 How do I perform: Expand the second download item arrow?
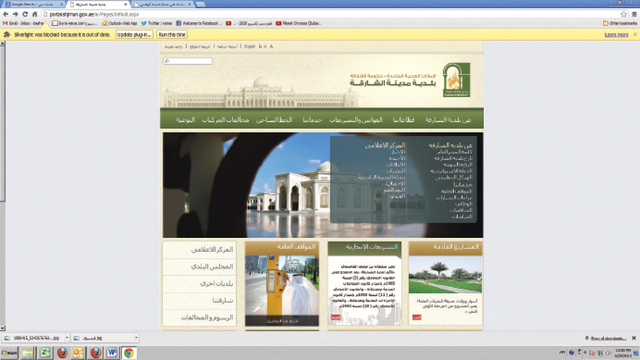(136, 338)
